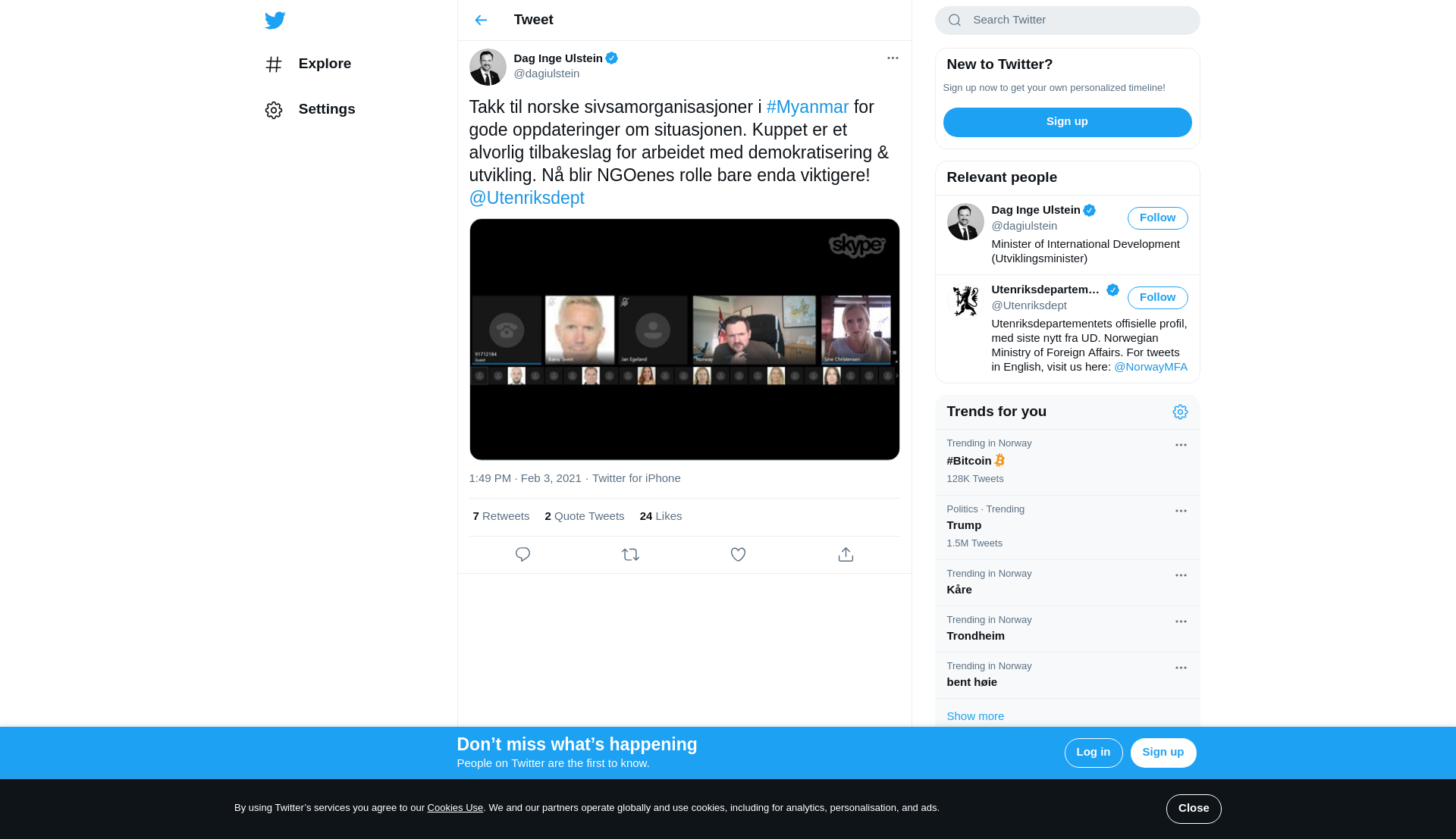The image size is (1456, 839).
Task: Expand trends with Show more
Action: [x=975, y=716]
